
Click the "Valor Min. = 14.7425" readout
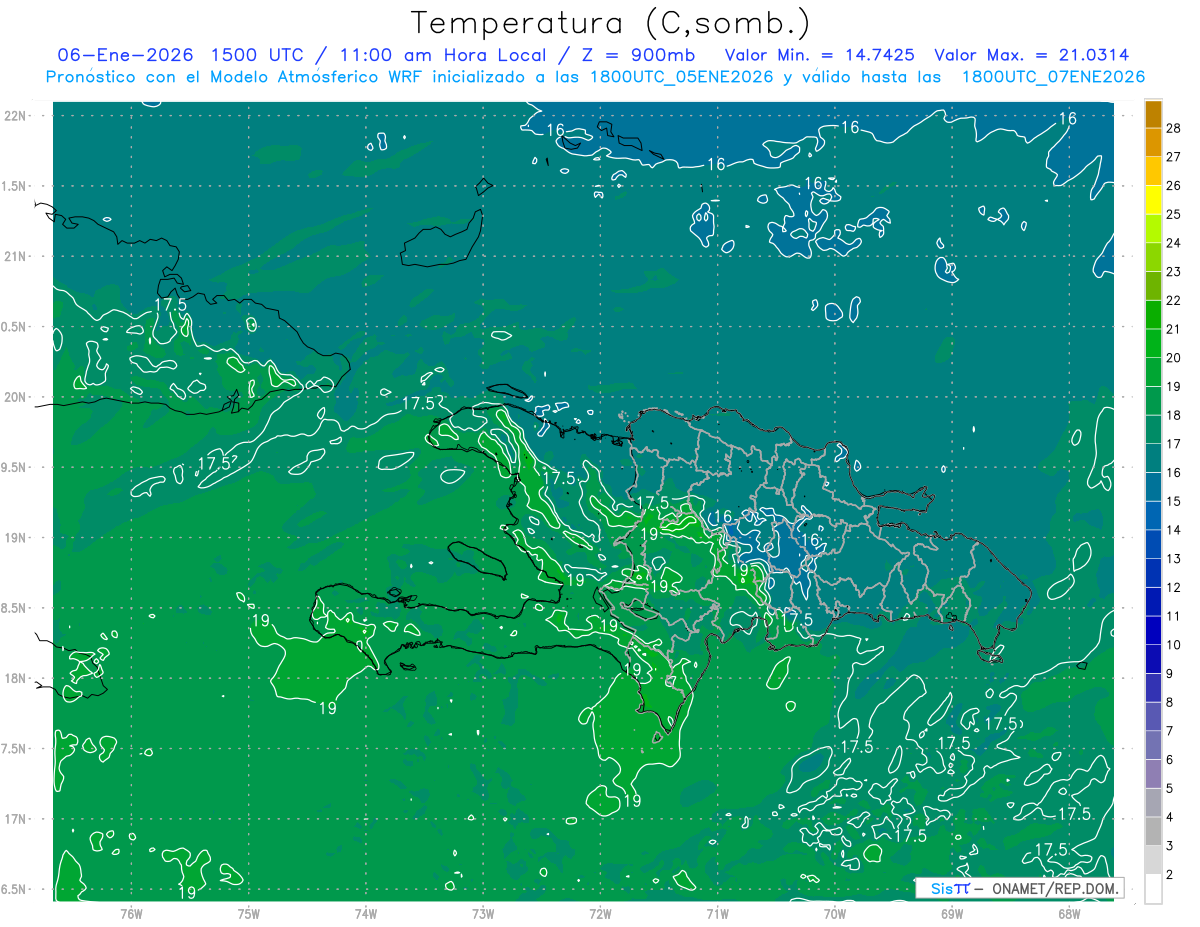[822, 55]
